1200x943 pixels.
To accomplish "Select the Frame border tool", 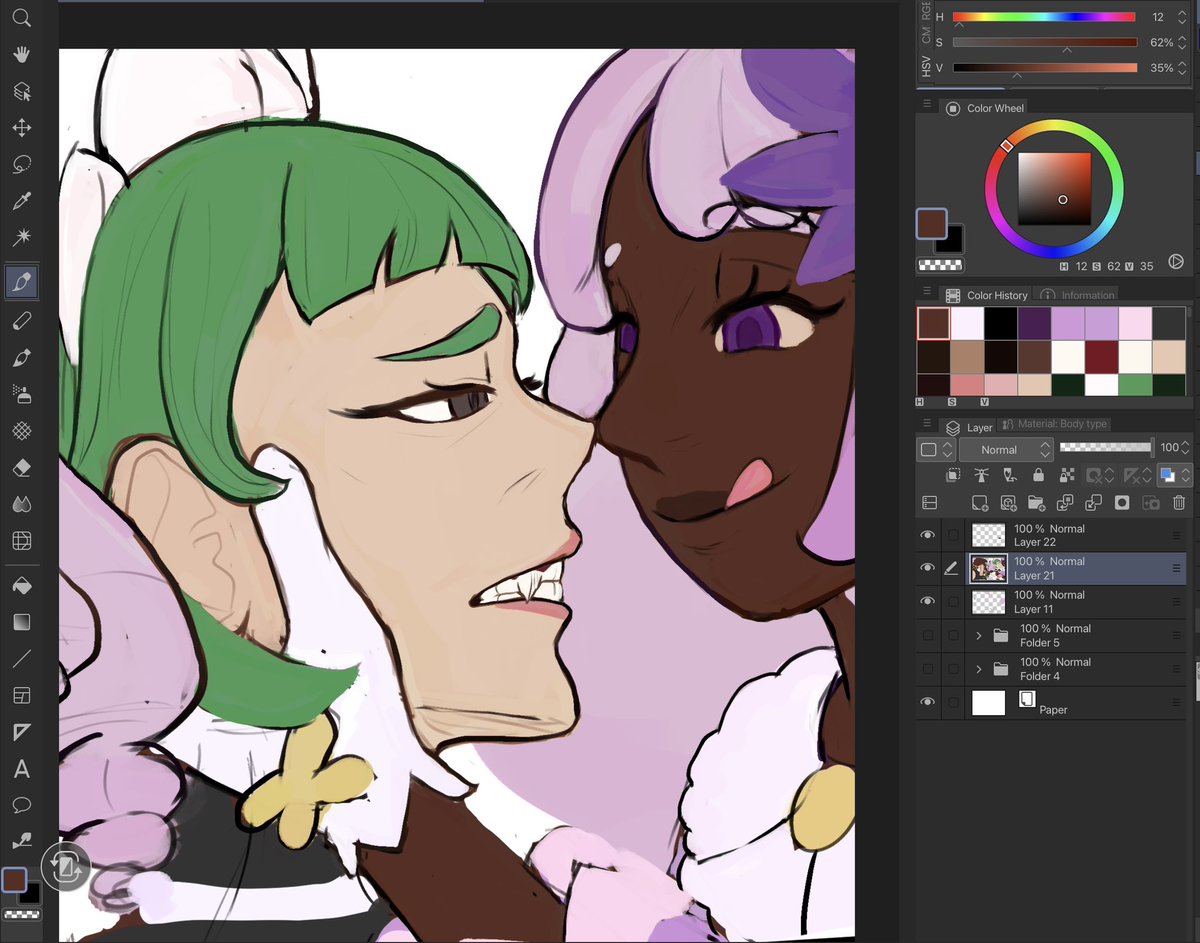I will pyautogui.click(x=21, y=696).
